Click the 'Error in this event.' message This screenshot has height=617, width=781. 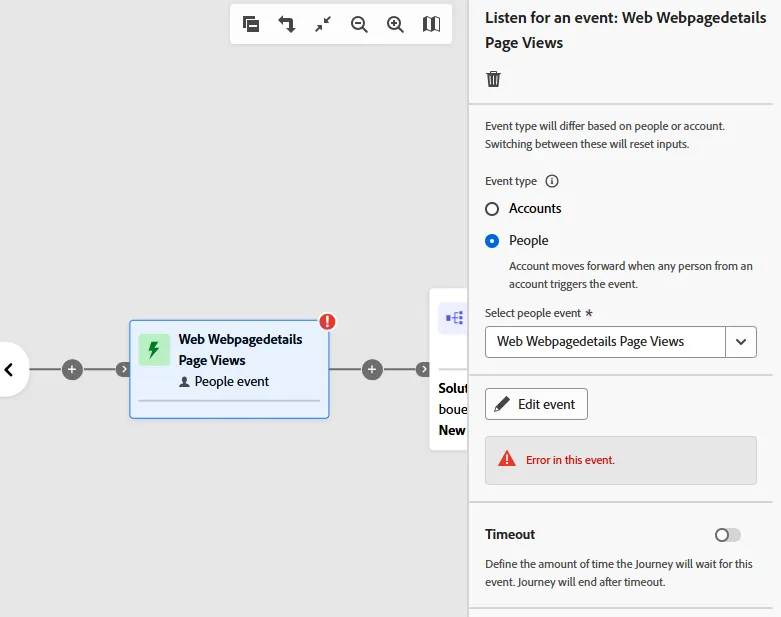click(570, 460)
